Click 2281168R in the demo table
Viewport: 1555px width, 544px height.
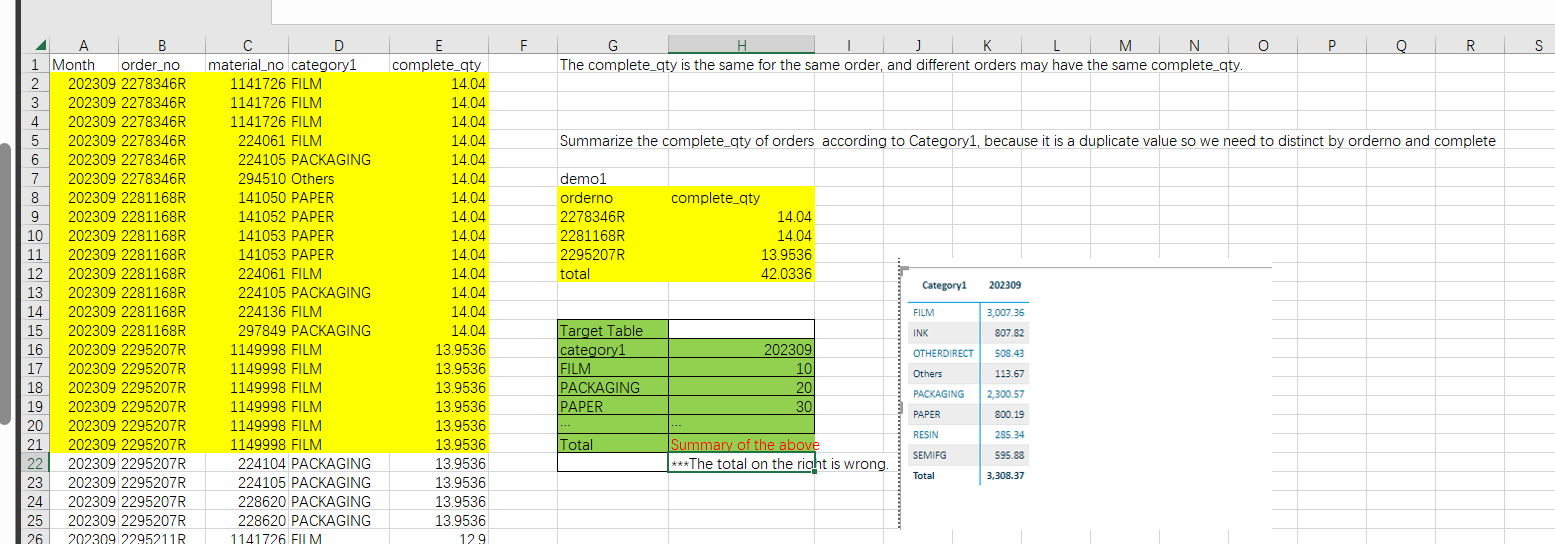click(x=612, y=236)
